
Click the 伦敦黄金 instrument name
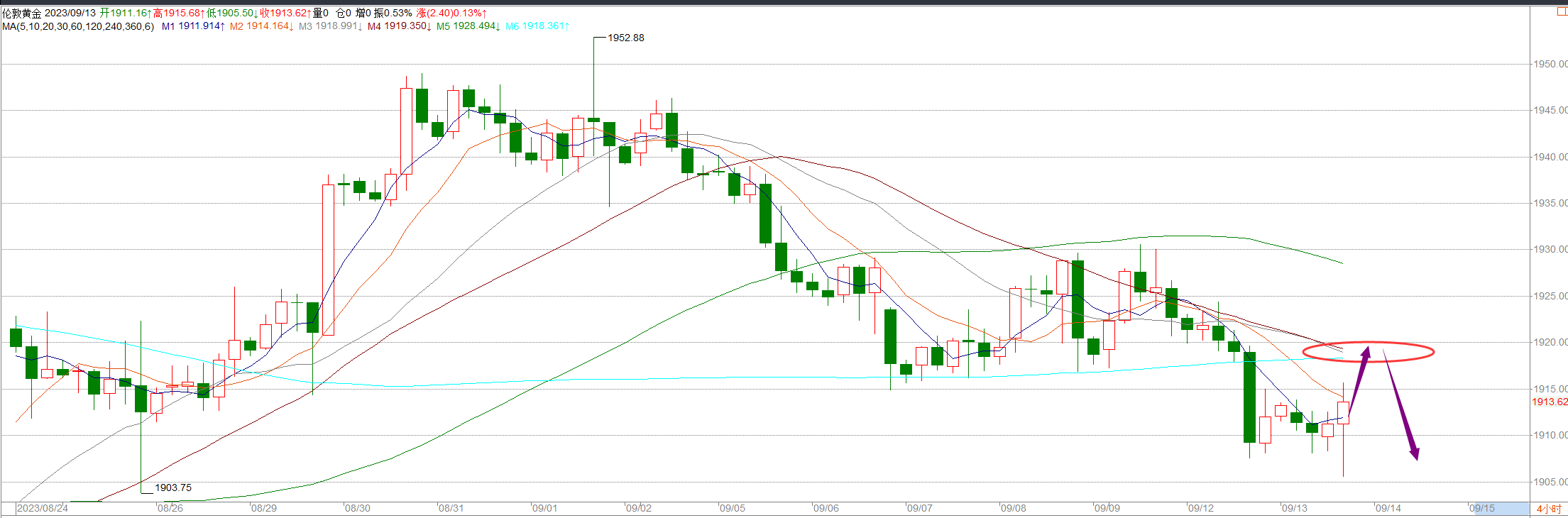tap(22, 13)
